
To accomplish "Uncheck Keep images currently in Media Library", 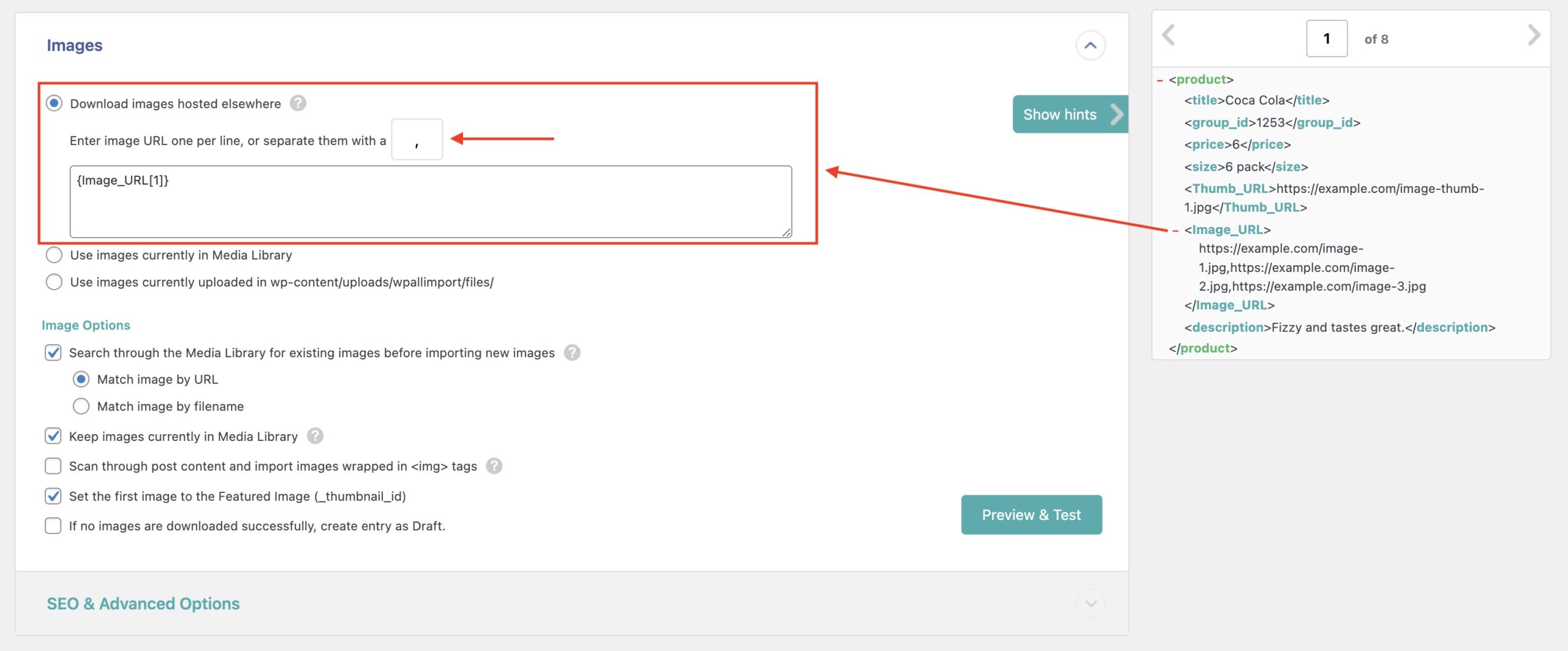I will (53, 436).
